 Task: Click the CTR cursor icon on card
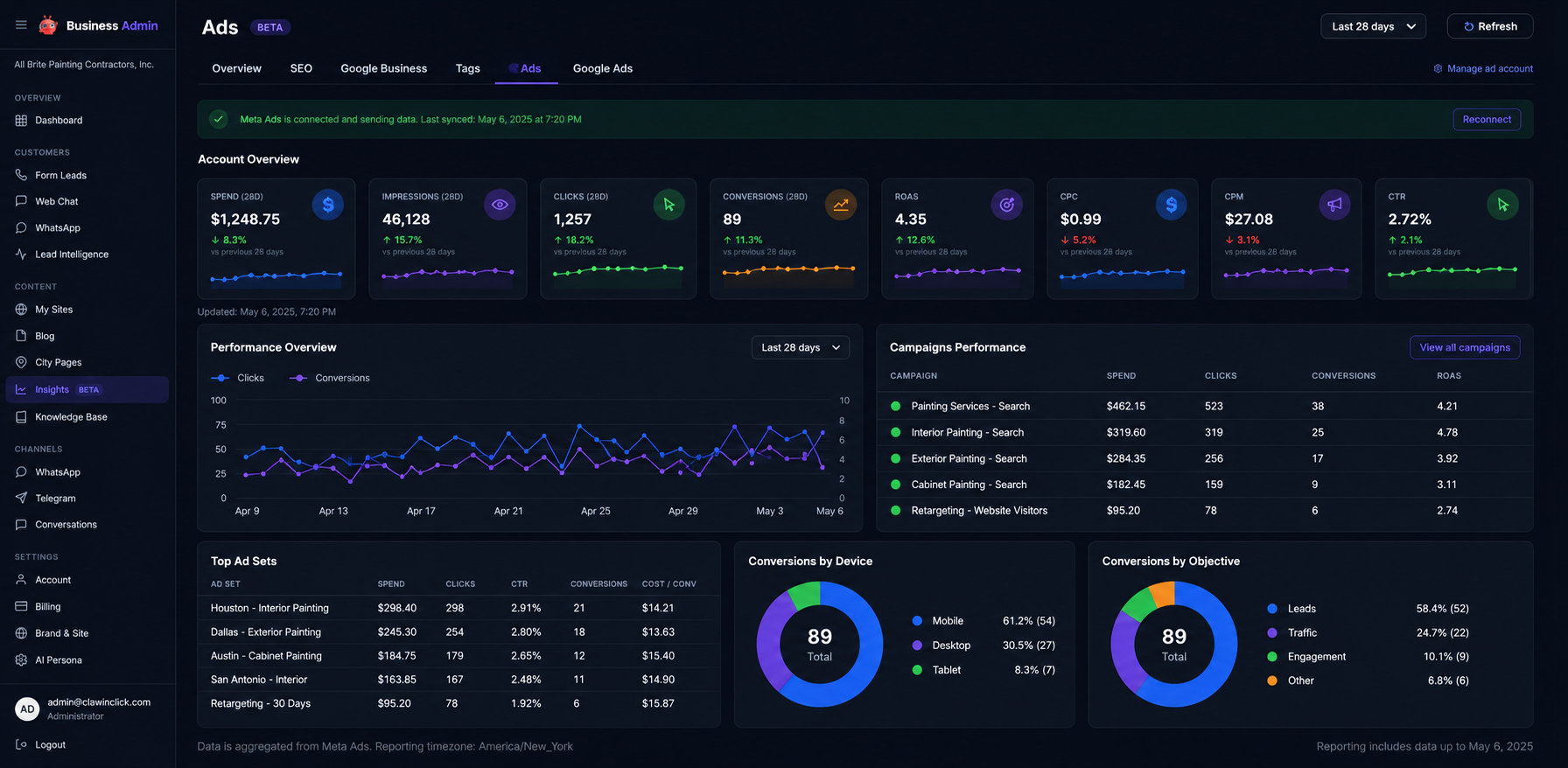[x=1503, y=205]
